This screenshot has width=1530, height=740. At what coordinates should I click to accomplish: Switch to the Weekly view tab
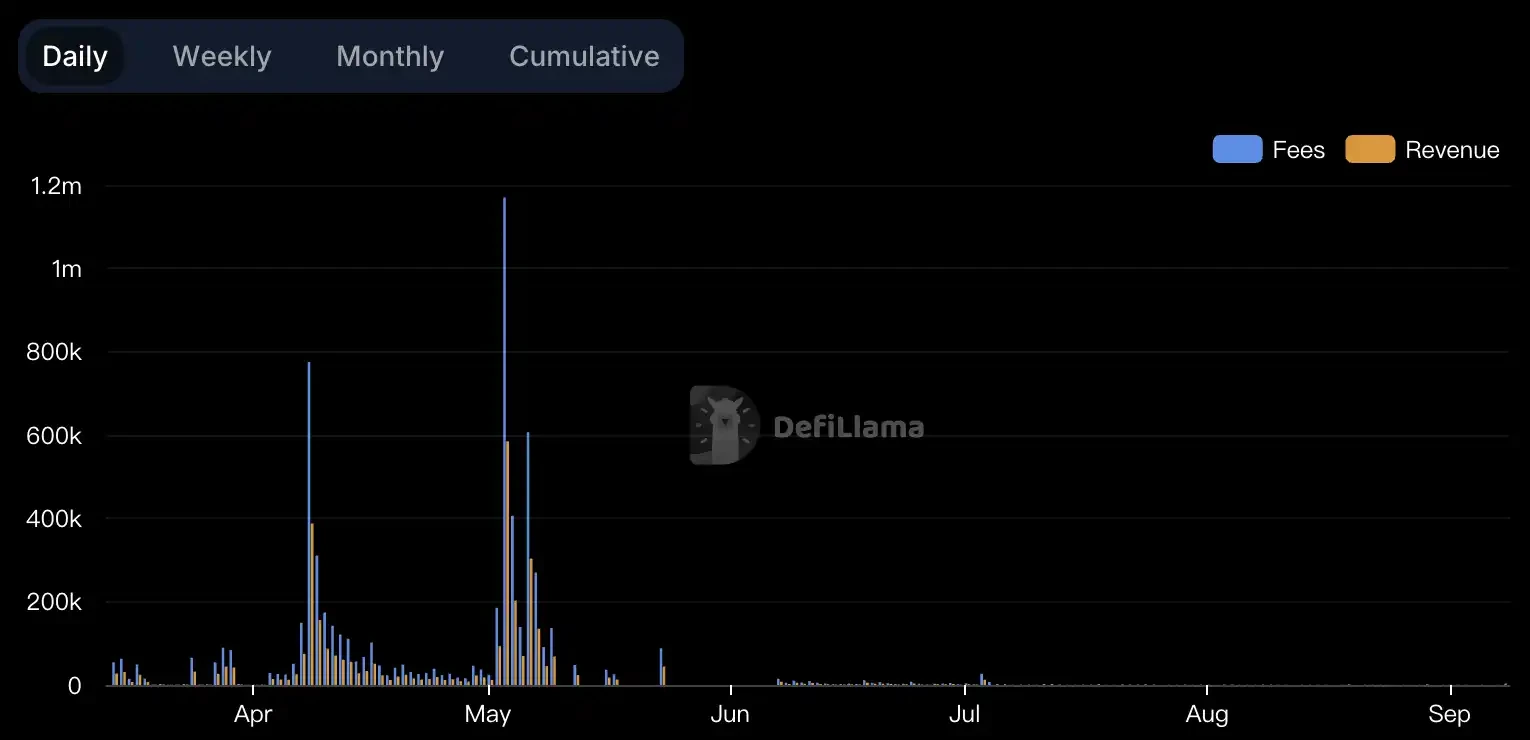(222, 56)
